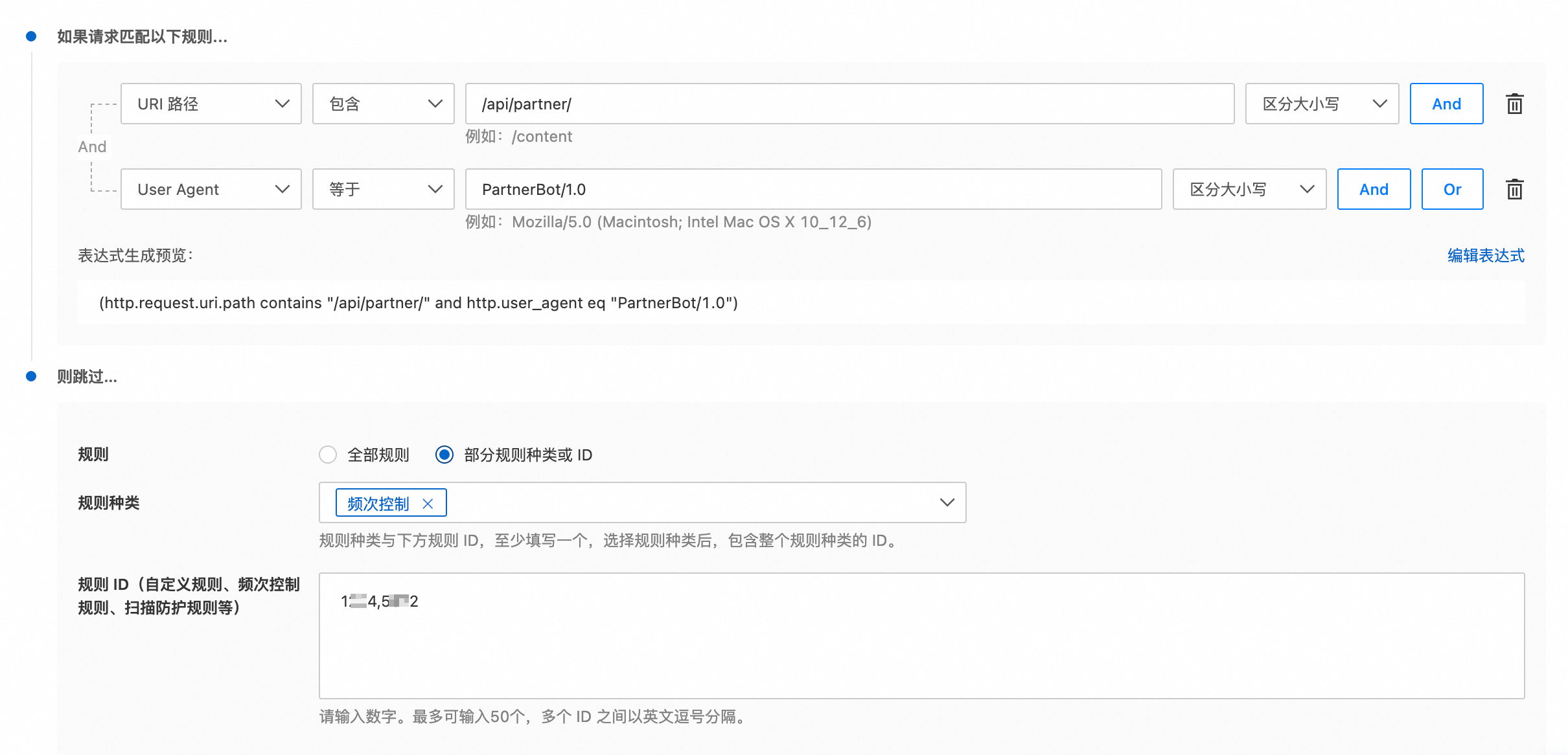Open the 编辑表达式 link
Viewport: 1568px width, 755px height.
[1486, 255]
